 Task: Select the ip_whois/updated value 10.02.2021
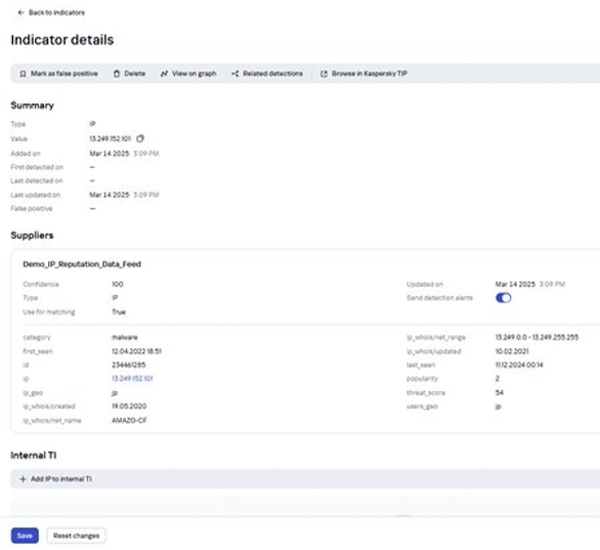(x=512, y=351)
